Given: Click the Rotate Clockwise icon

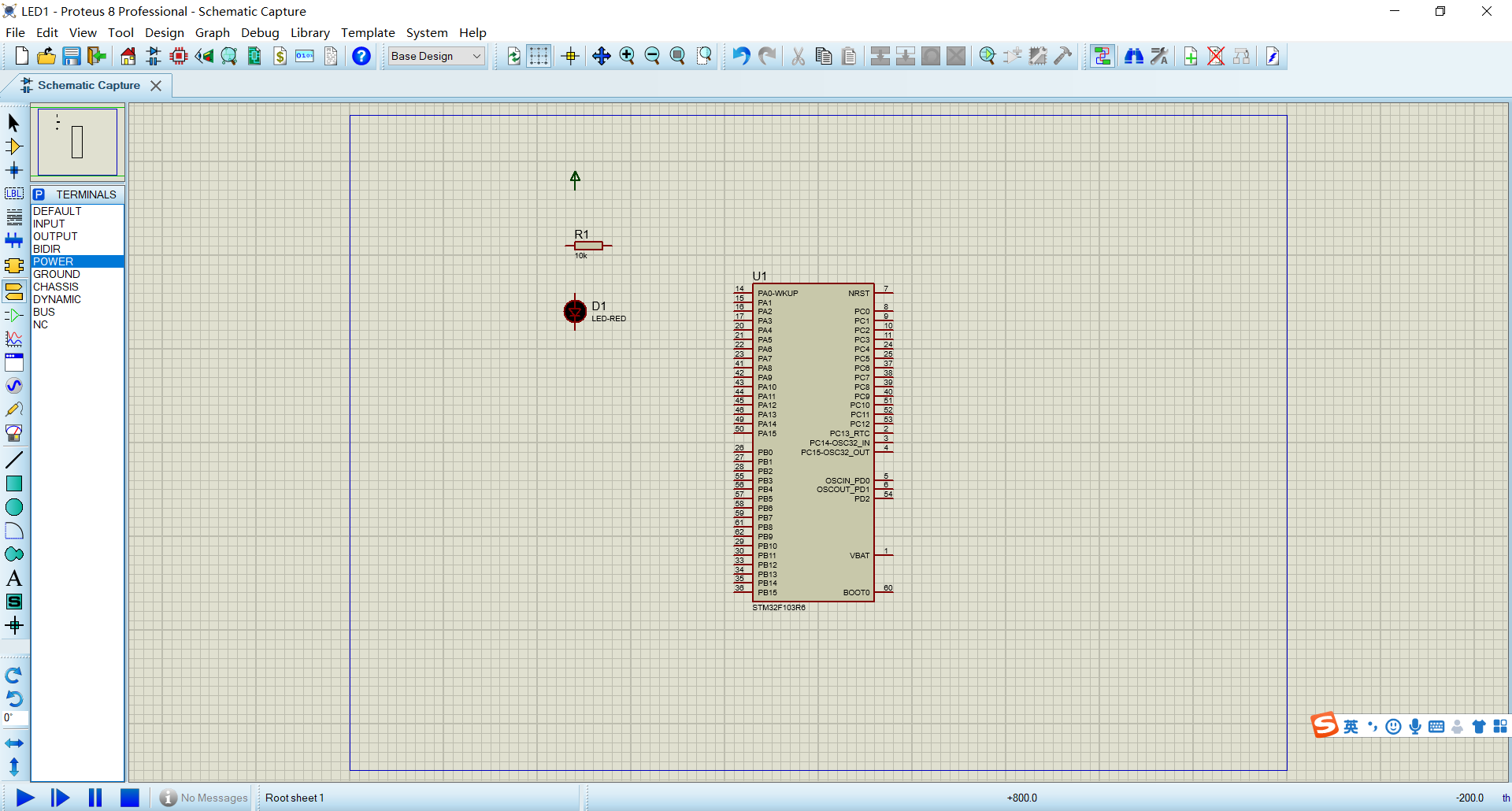Looking at the screenshot, I should tap(13, 676).
